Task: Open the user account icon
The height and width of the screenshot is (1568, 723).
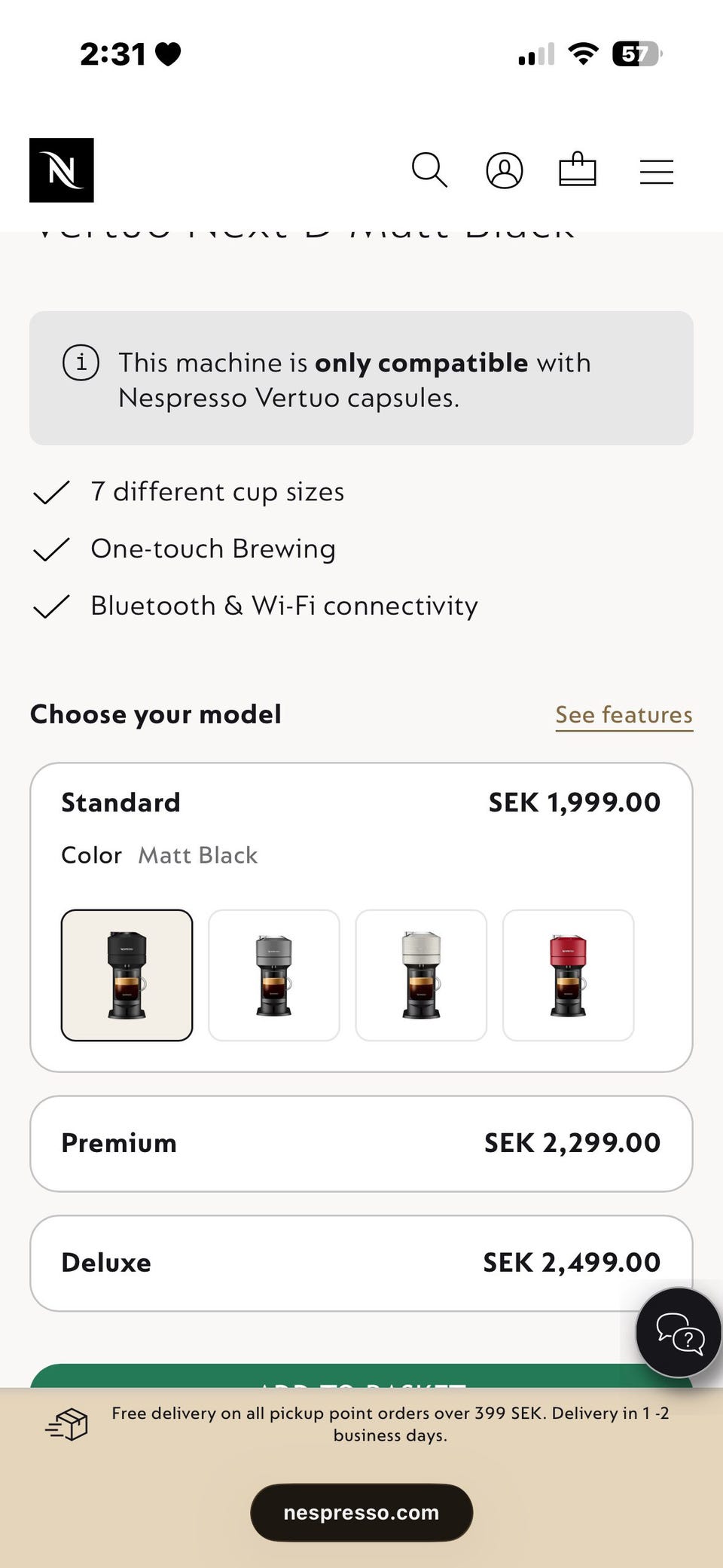Action: pyautogui.click(x=504, y=170)
